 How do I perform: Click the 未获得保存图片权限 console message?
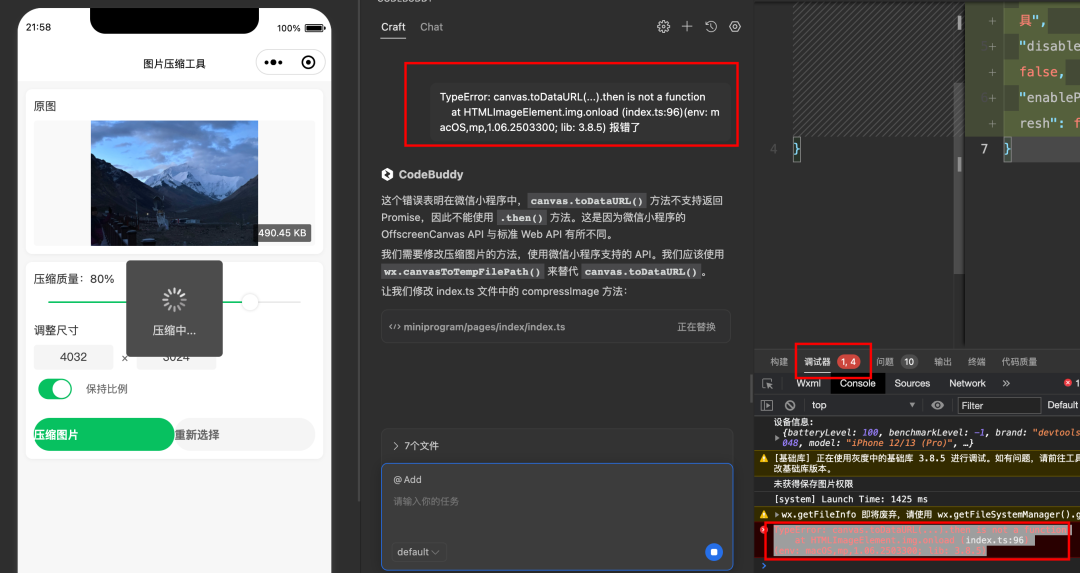pos(813,484)
